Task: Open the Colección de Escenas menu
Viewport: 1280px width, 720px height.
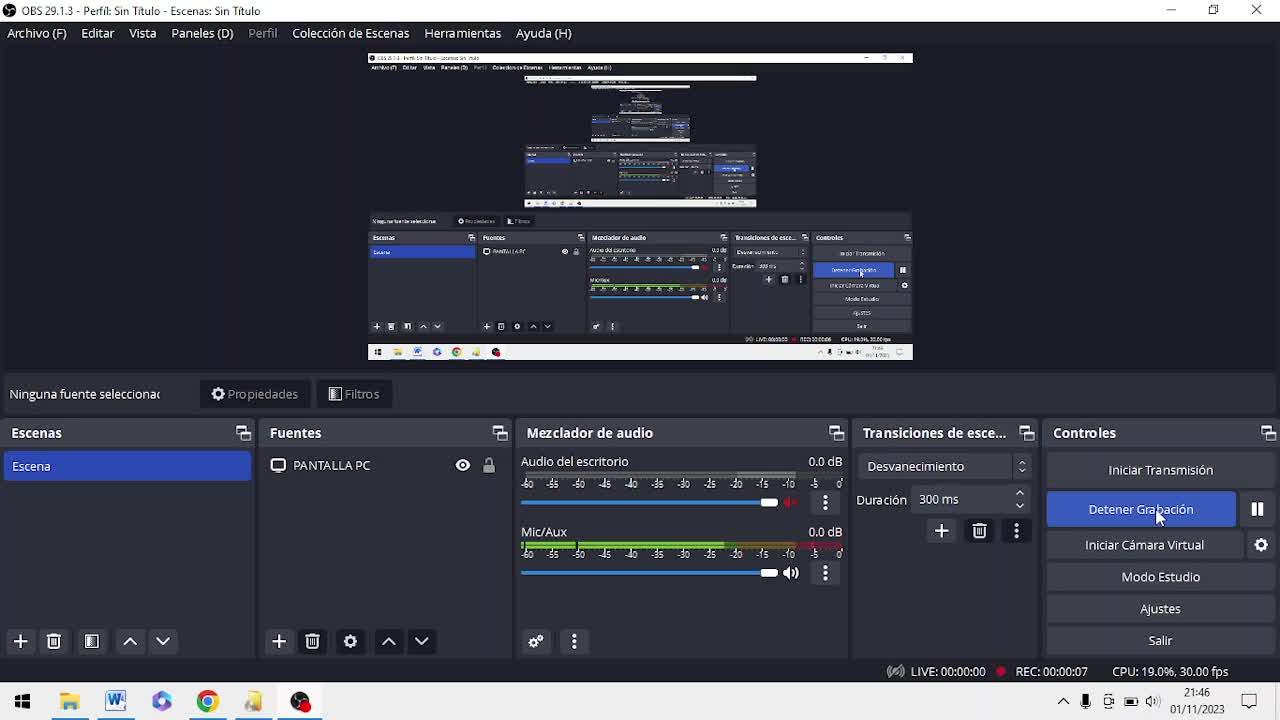Action: click(x=350, y=33)
